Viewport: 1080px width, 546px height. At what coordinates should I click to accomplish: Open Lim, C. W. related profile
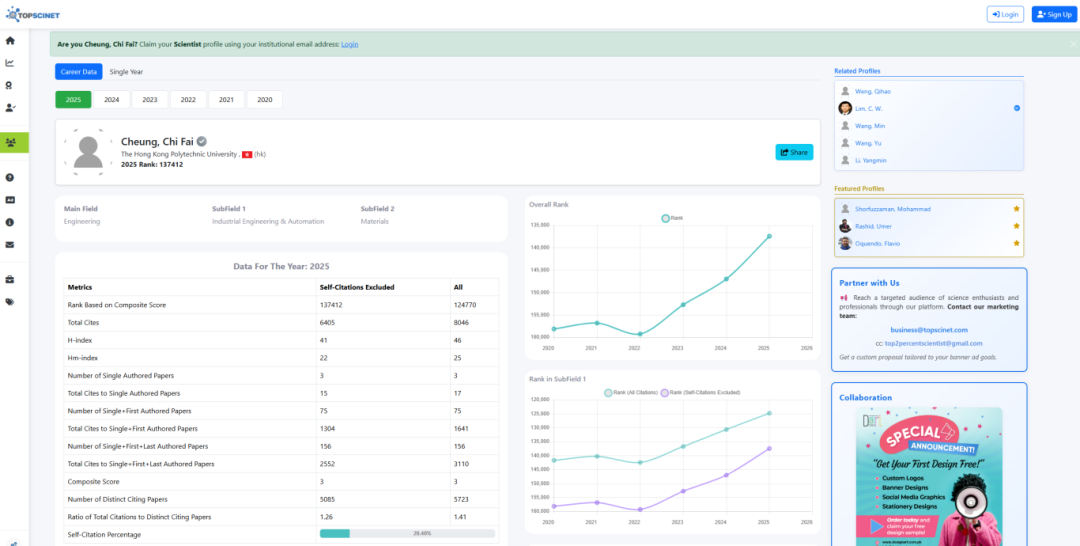[868, 108]
